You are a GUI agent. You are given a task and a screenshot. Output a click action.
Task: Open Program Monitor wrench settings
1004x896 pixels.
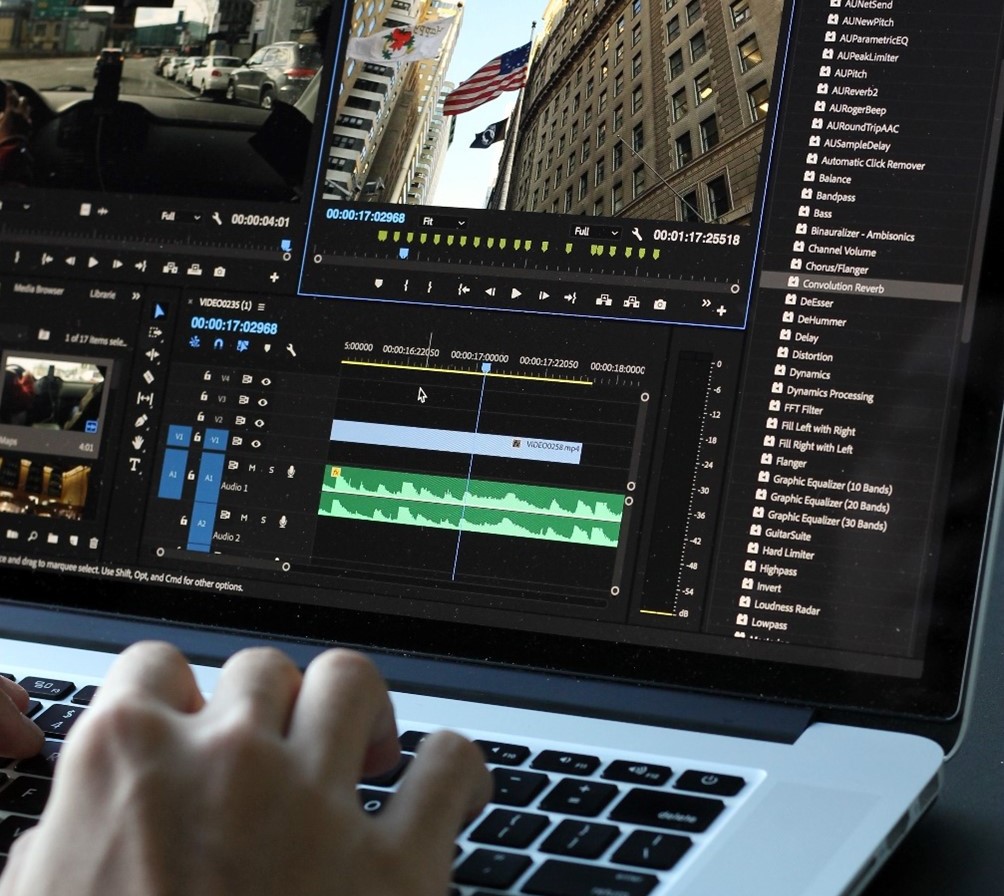click(x=636, y=234)
